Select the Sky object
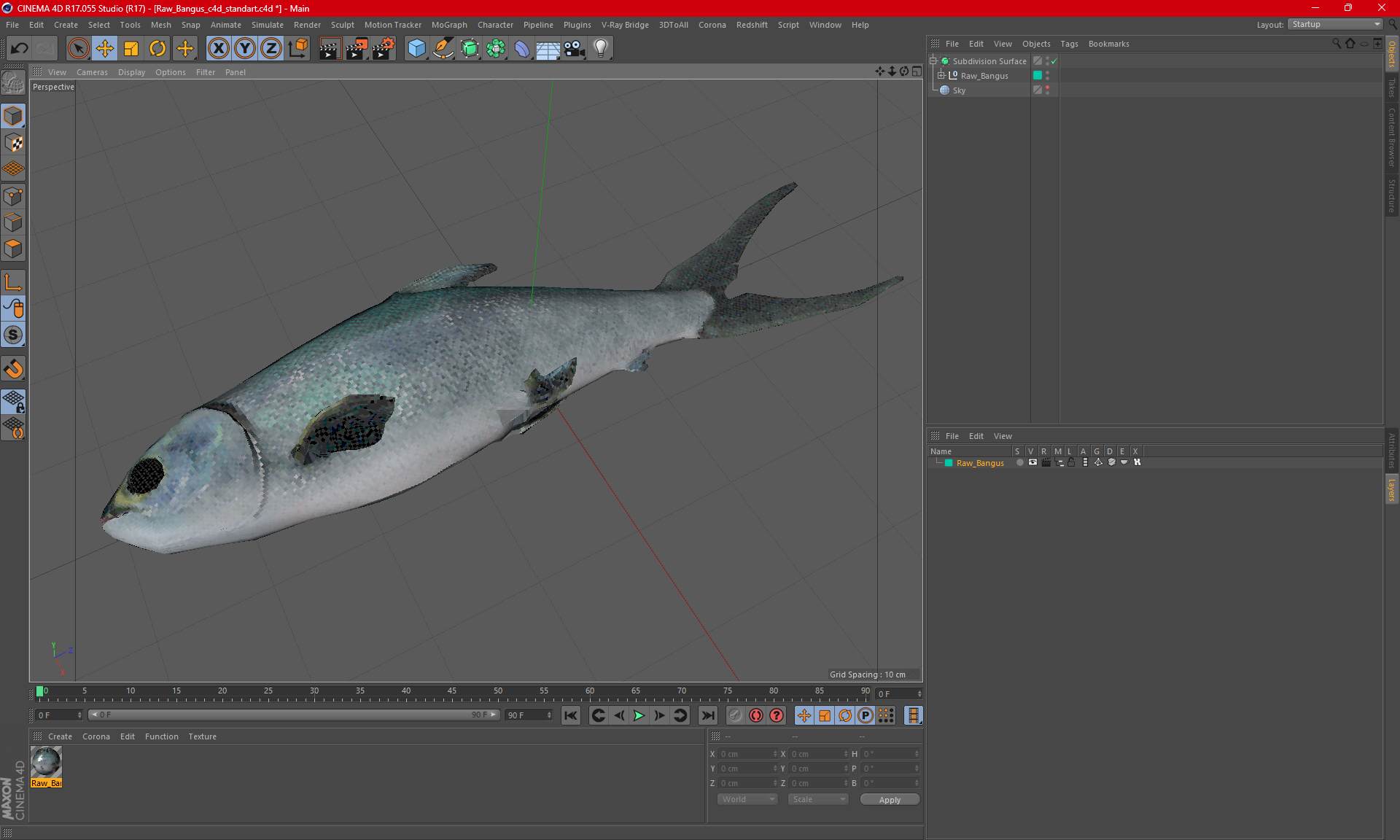The image size is (1400, 840). click(959, 90)
